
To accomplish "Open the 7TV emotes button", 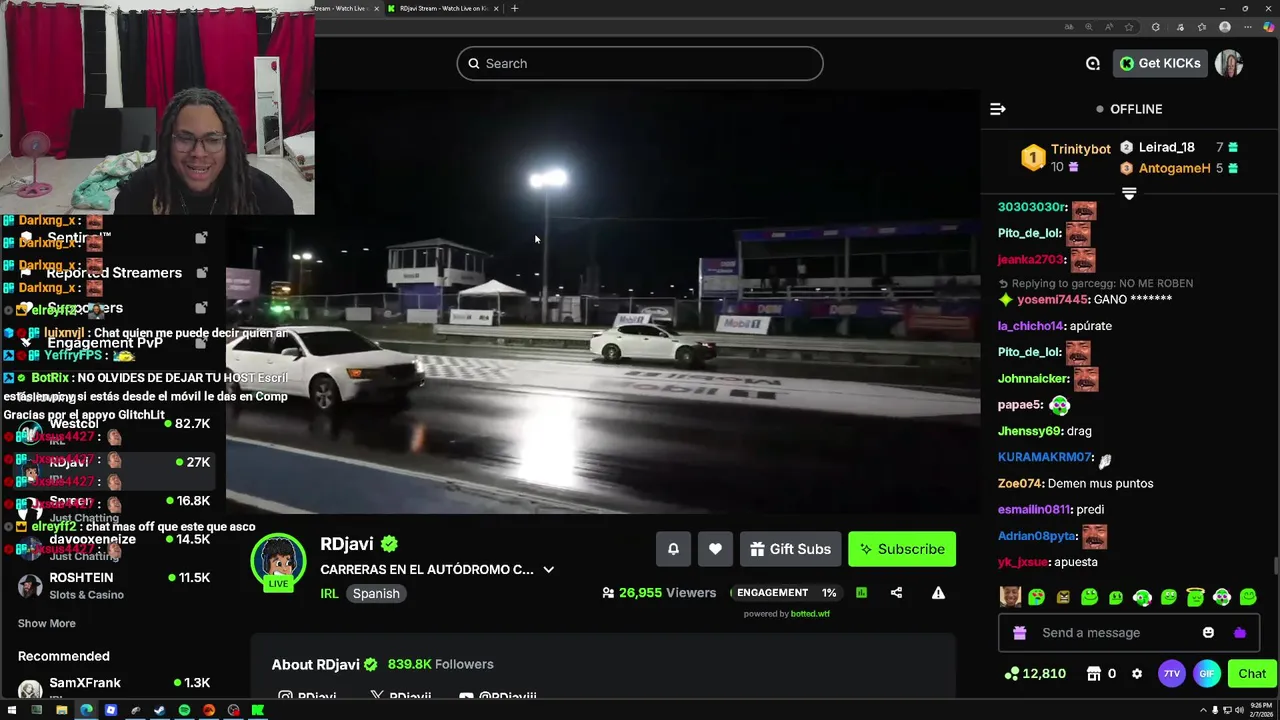I will (x=1171, y=674).
